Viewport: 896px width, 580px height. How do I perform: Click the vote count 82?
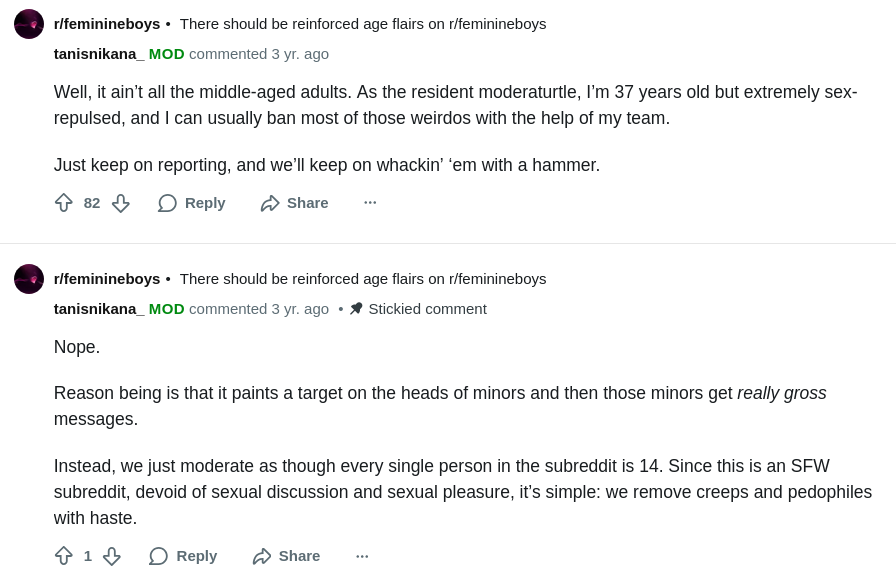pos(92,203)
